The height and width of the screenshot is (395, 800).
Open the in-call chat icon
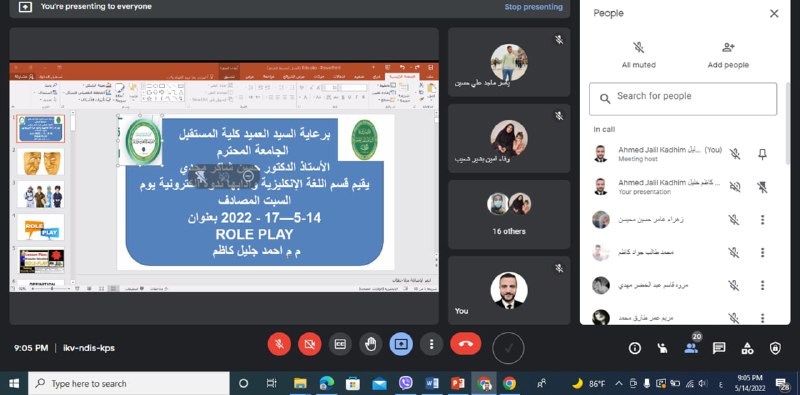719,348
